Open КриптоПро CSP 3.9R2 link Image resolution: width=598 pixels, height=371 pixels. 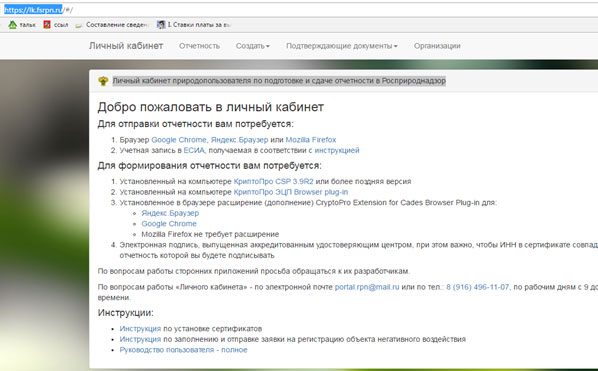[x=273, y=181]
